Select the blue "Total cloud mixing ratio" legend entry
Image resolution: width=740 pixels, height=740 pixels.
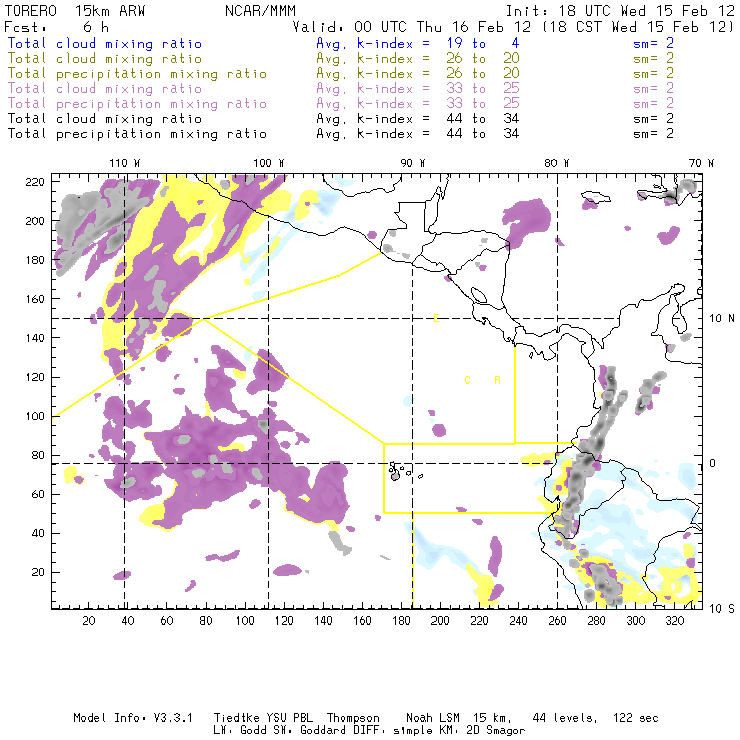105,43
